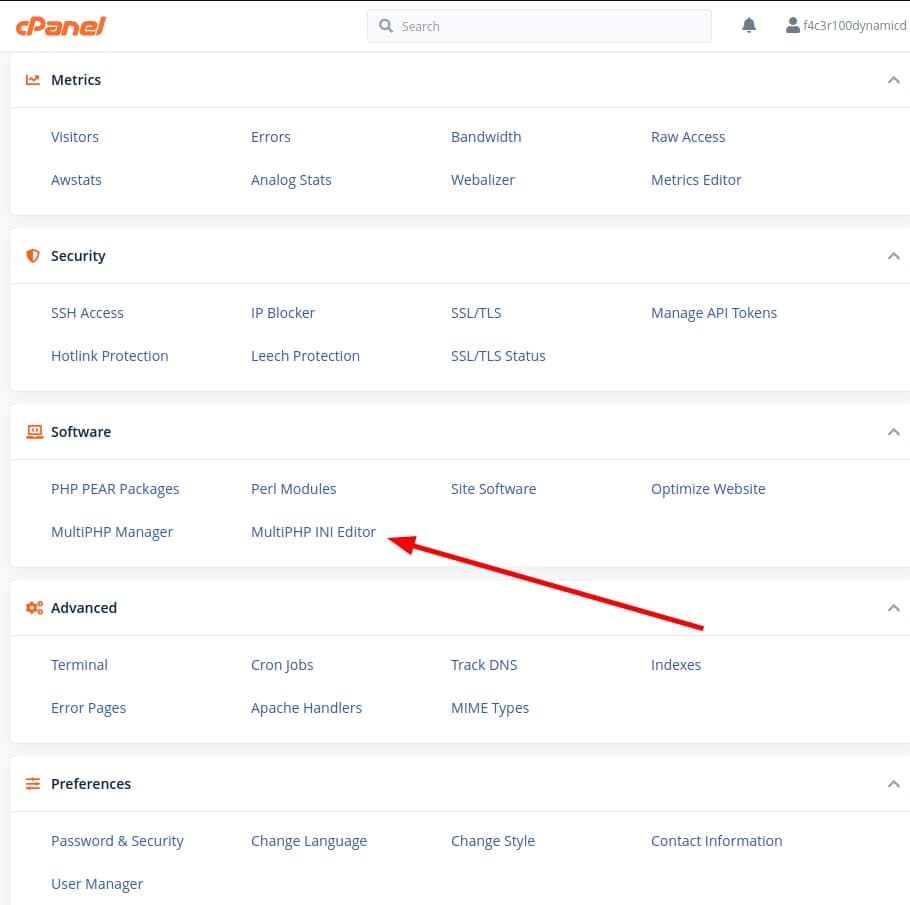Click the Software laptop icon
Image resolution: width=910 pixels, height=905 pixels.
[34, 432]
